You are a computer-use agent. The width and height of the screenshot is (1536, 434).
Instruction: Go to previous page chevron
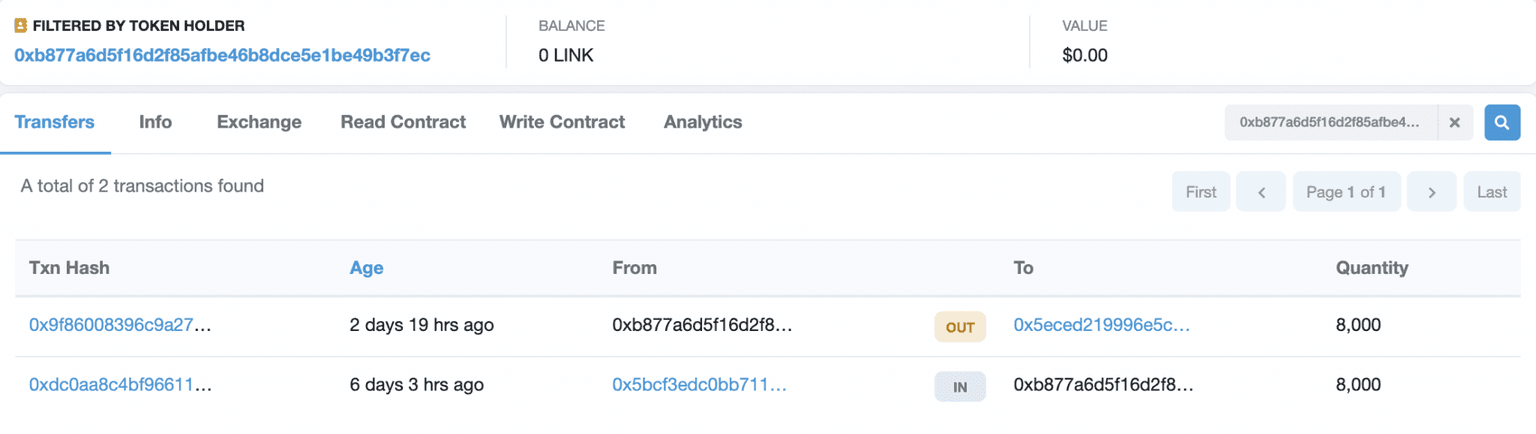click(x=1262, y=192)
